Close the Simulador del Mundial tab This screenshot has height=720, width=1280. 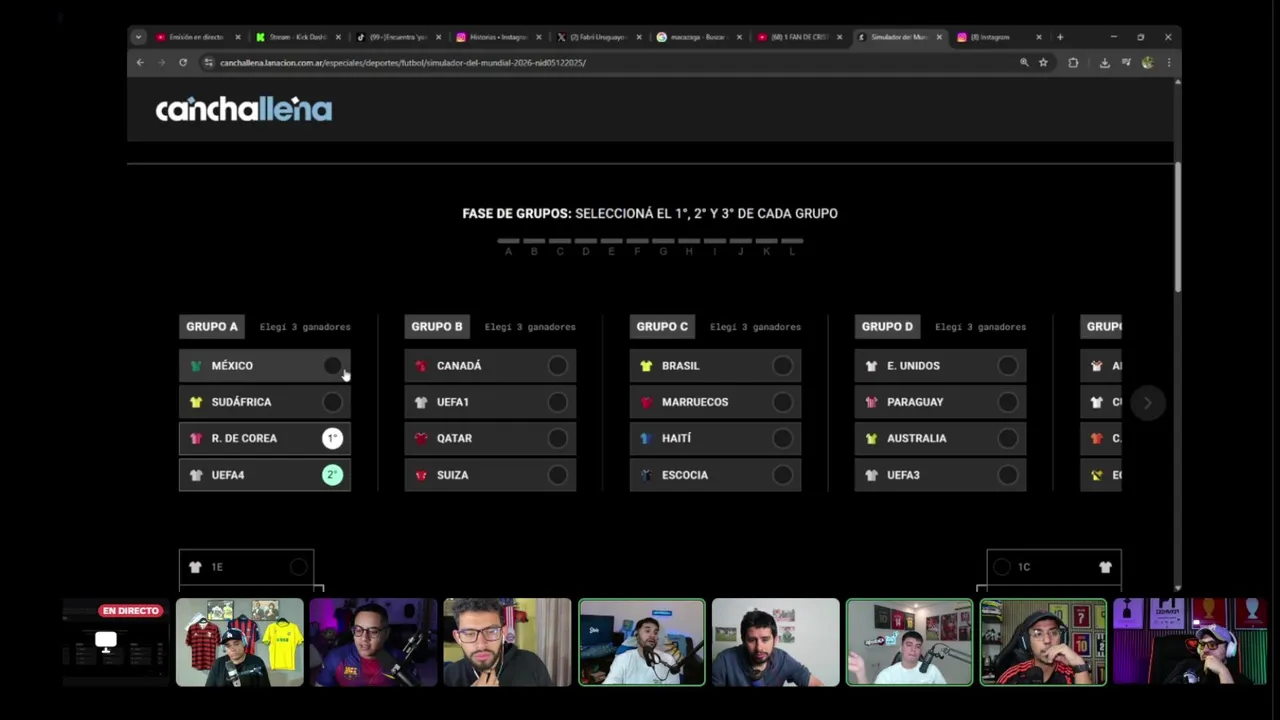tap(939, 37)
